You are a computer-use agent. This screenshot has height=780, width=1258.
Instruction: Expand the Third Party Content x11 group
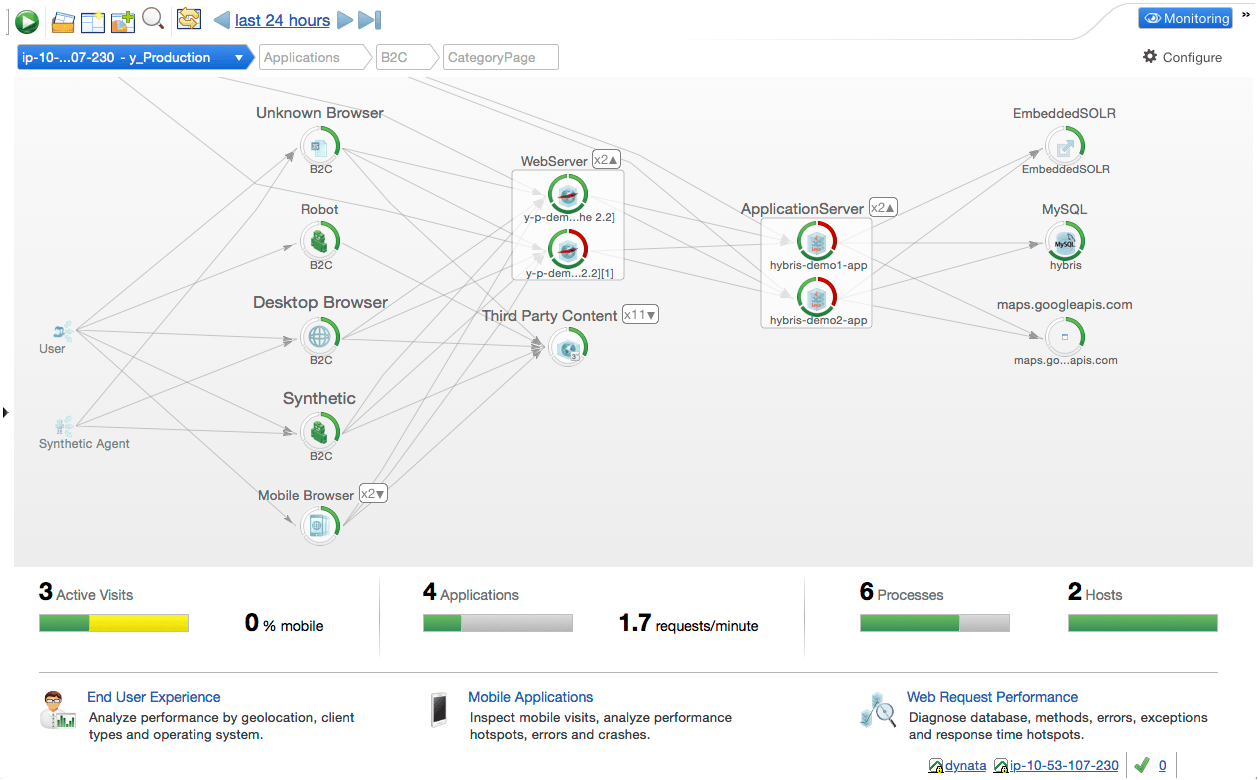coord(640,315)
